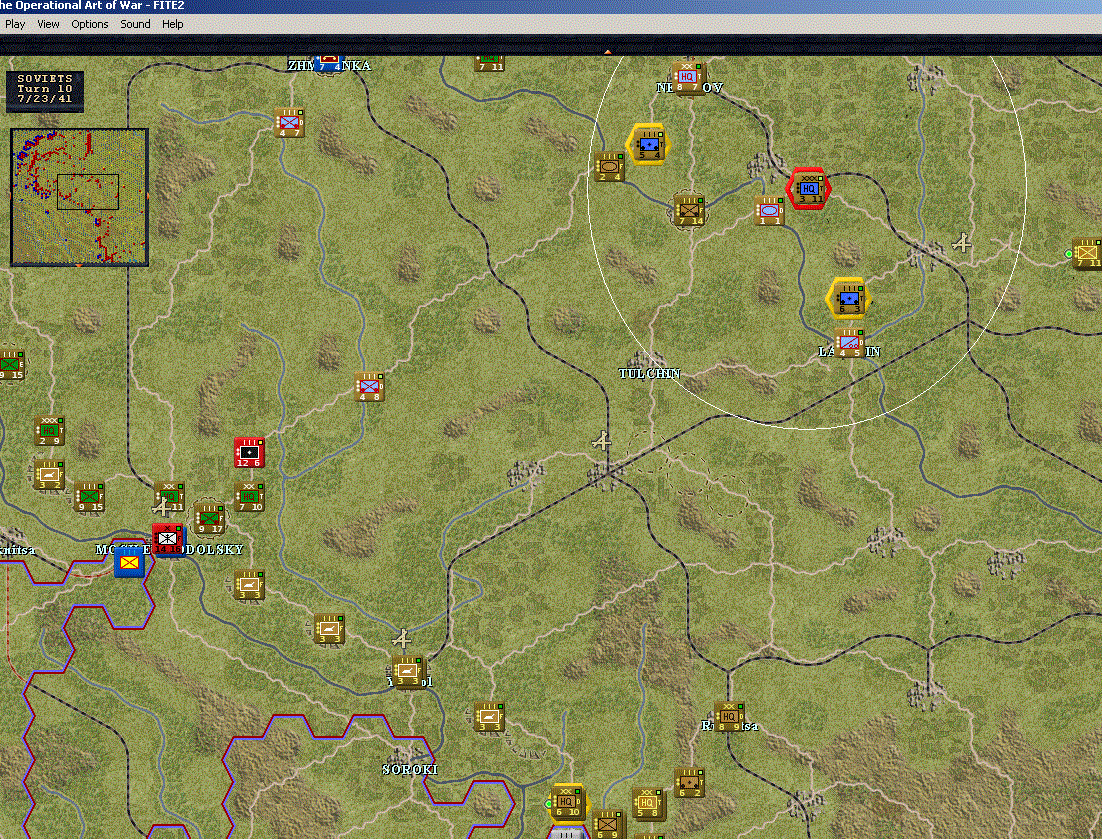Select the blue counter with yellow infantry symbol
Screen dimensions: 1102x839
129,563
